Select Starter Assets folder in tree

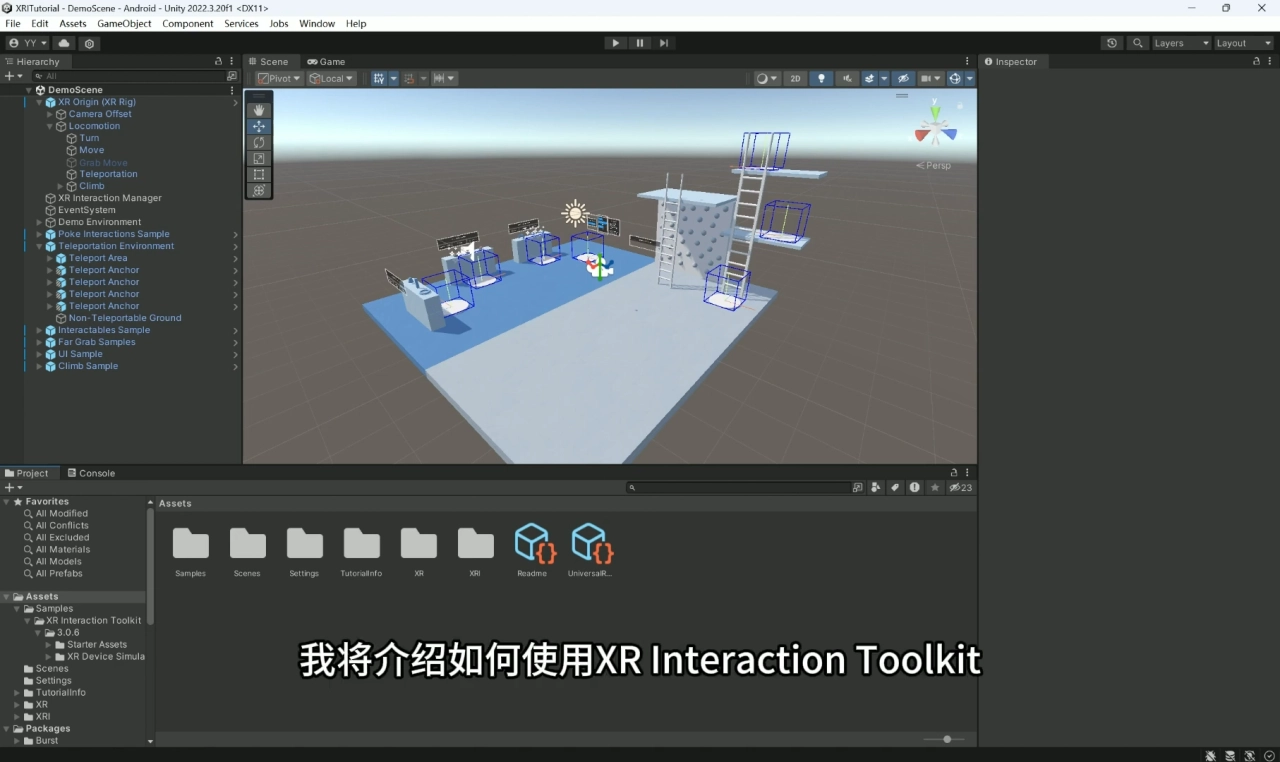point(97,645)
